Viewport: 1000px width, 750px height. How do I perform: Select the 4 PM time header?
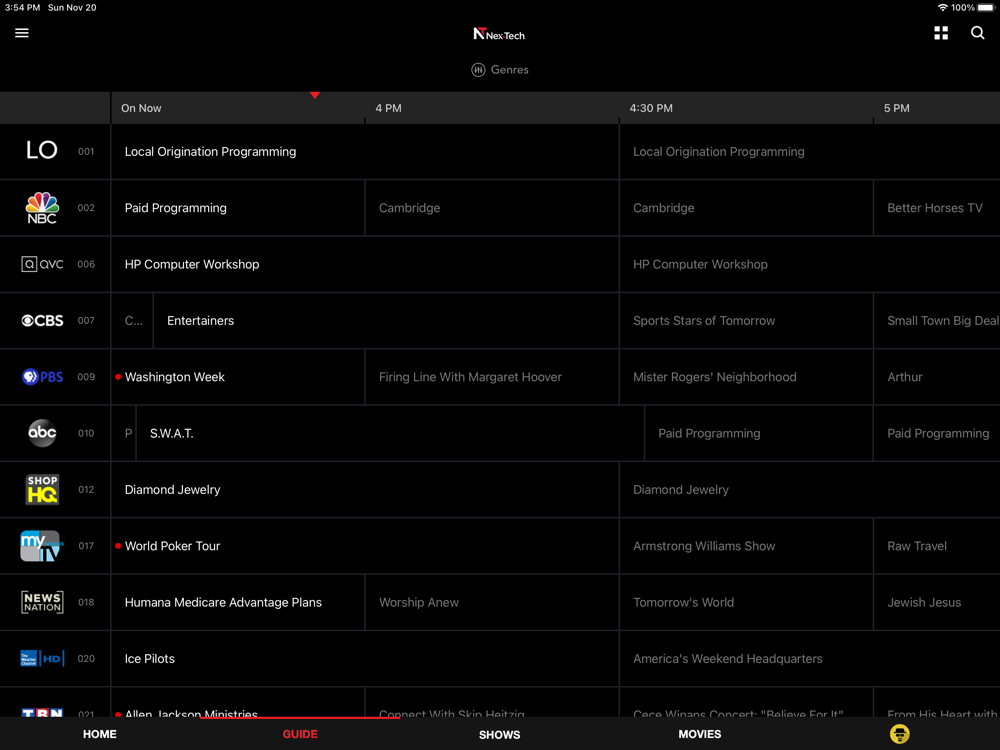pos(388,108)
